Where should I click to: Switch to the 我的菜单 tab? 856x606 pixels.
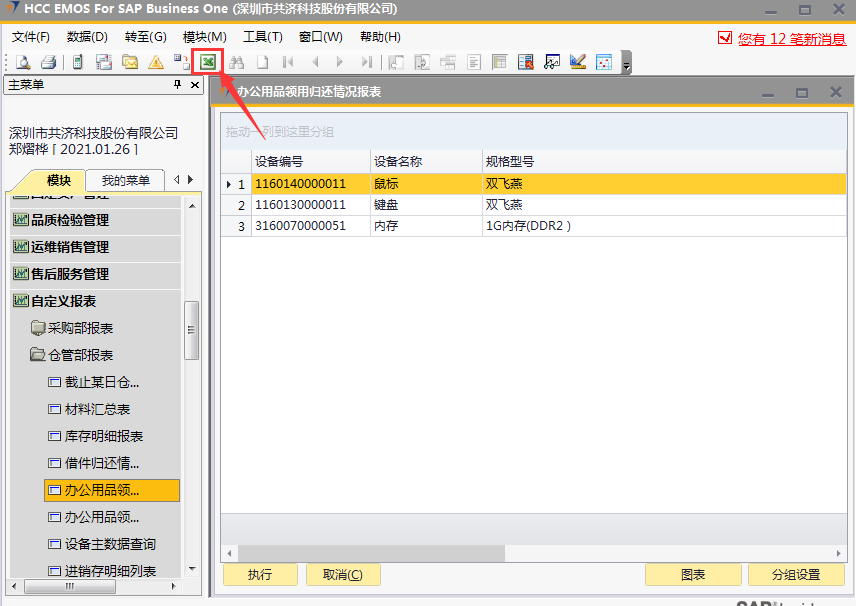125,181
